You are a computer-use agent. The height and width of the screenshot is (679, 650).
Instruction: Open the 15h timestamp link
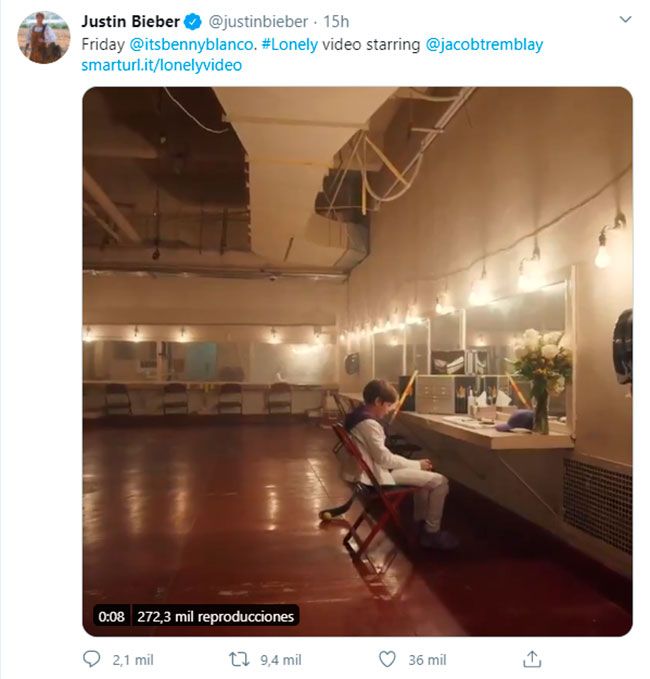[337, 22]
